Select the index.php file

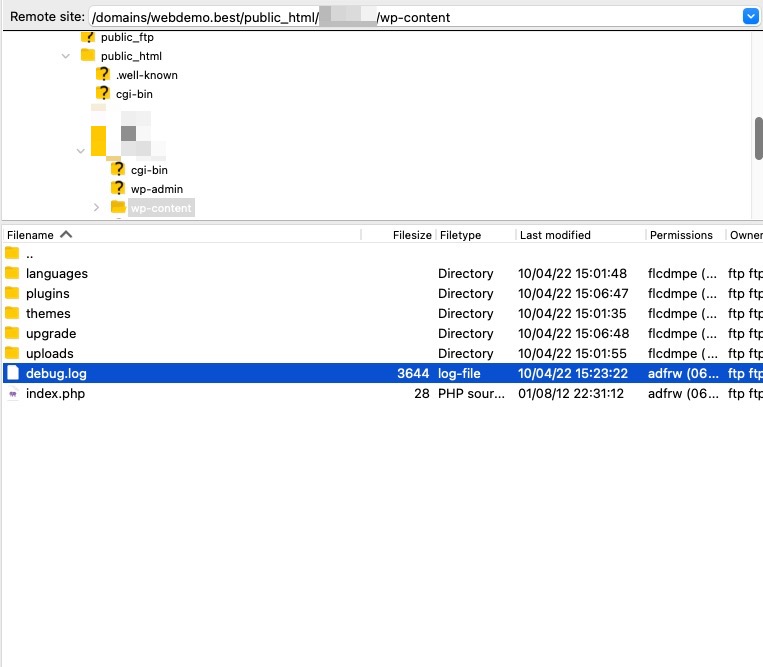pos(383,393)
